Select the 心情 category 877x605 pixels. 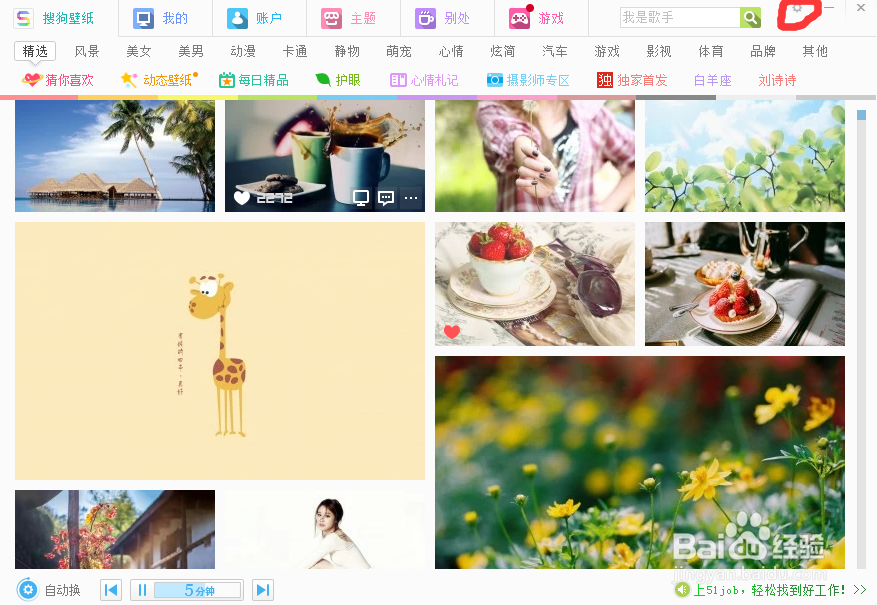[451, 51]
